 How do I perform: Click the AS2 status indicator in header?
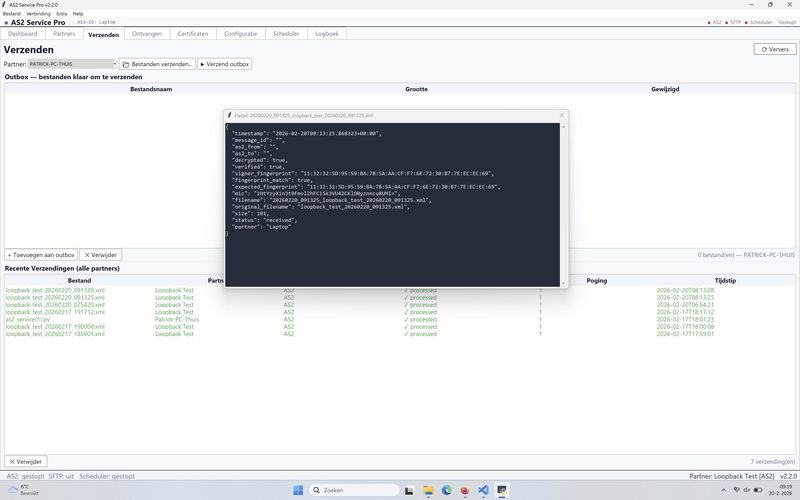714,22
